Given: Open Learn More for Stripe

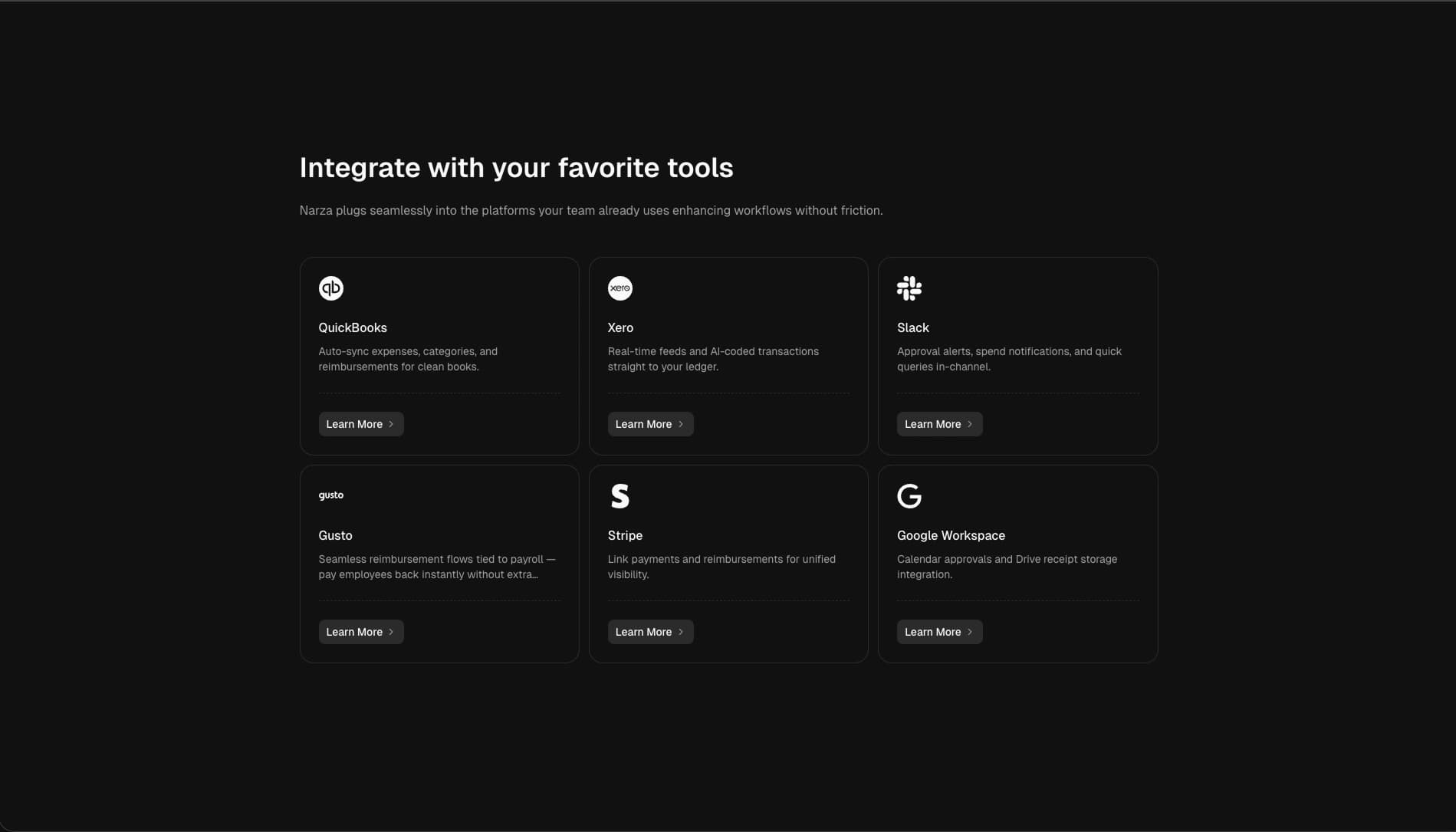Looking at the screenshot, I should [650, 632].
